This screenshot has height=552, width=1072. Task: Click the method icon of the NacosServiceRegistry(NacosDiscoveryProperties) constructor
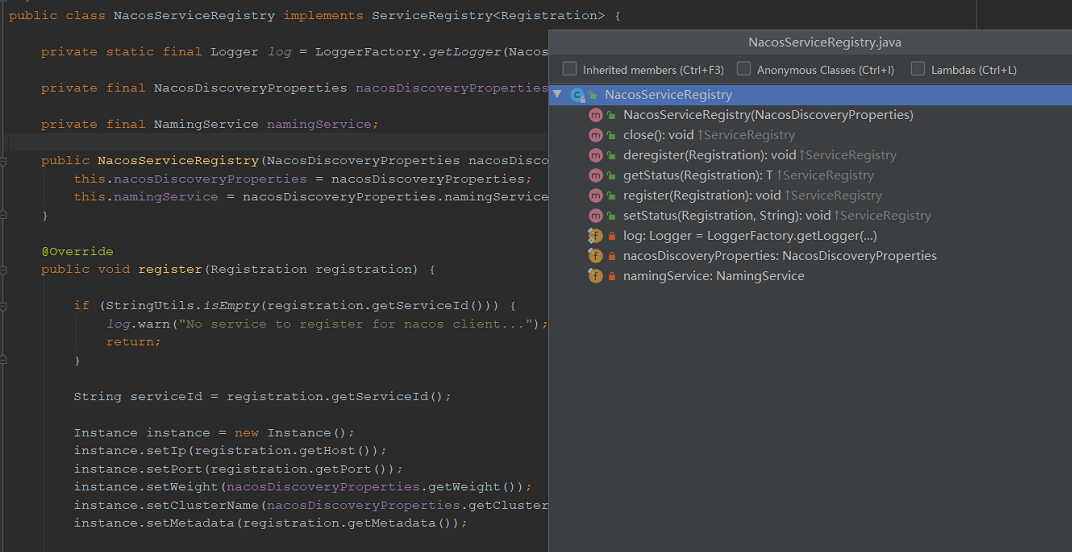tap(595, 115)
